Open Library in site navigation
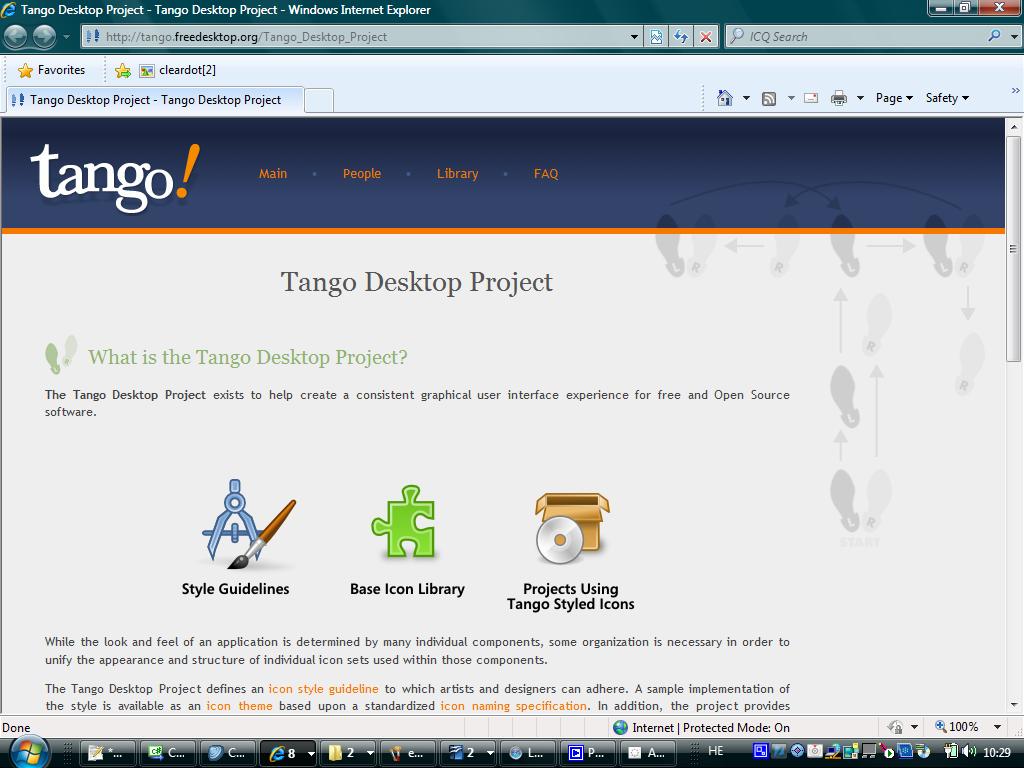The image size is (1024, 768). click(457, 174)
